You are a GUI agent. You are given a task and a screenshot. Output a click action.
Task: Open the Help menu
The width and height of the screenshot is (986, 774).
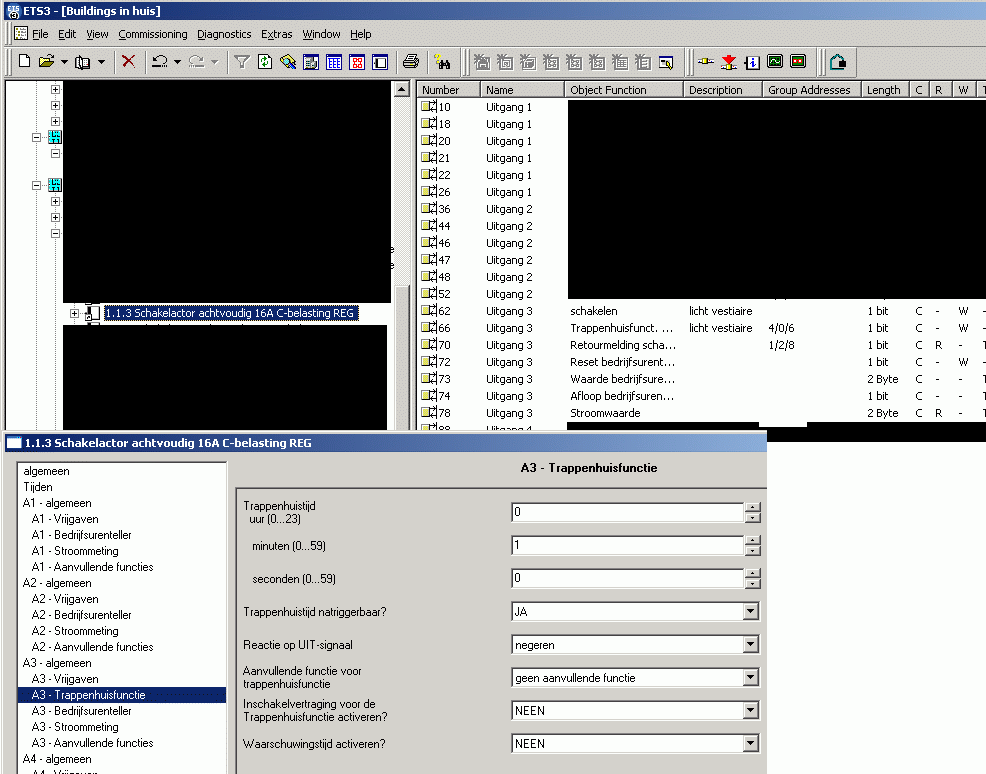[x=360, y=34]
